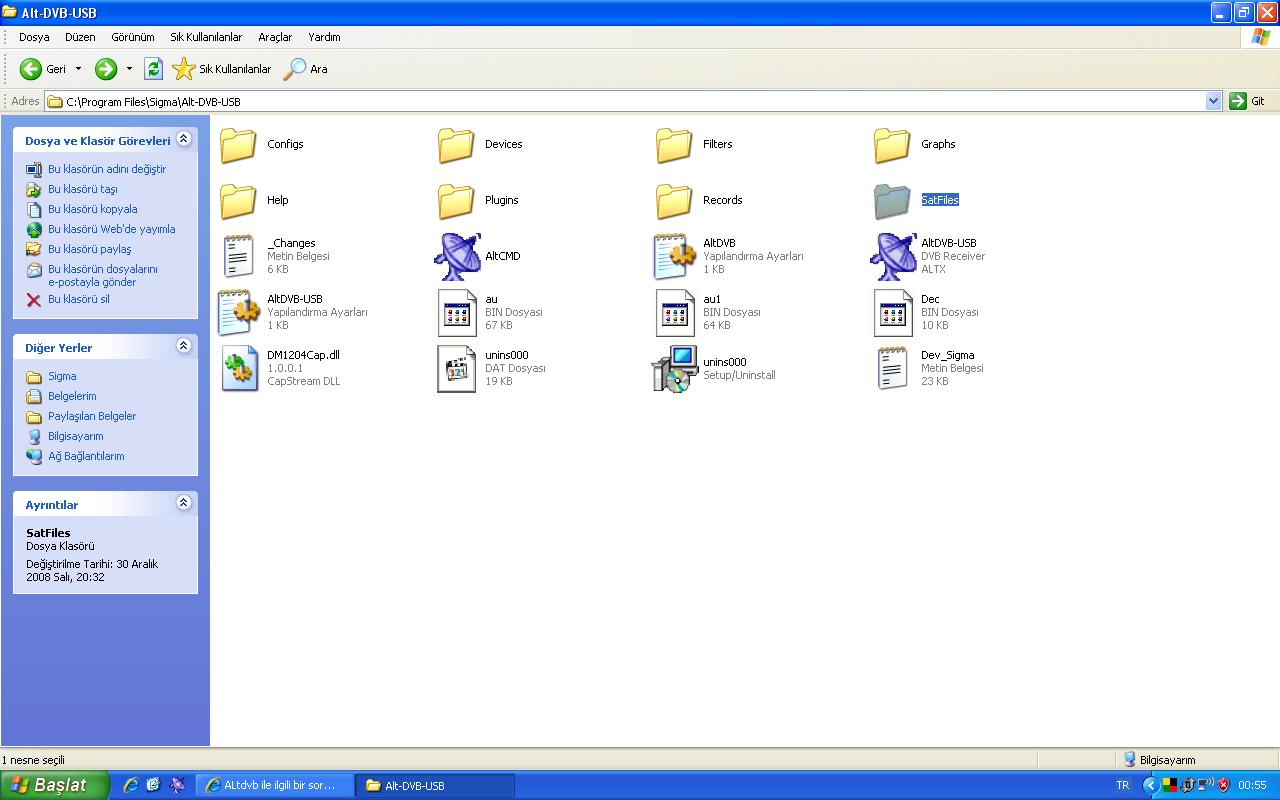Click the Git go button
Screen dimensions: 1280x800
(x=1248, y=101)
